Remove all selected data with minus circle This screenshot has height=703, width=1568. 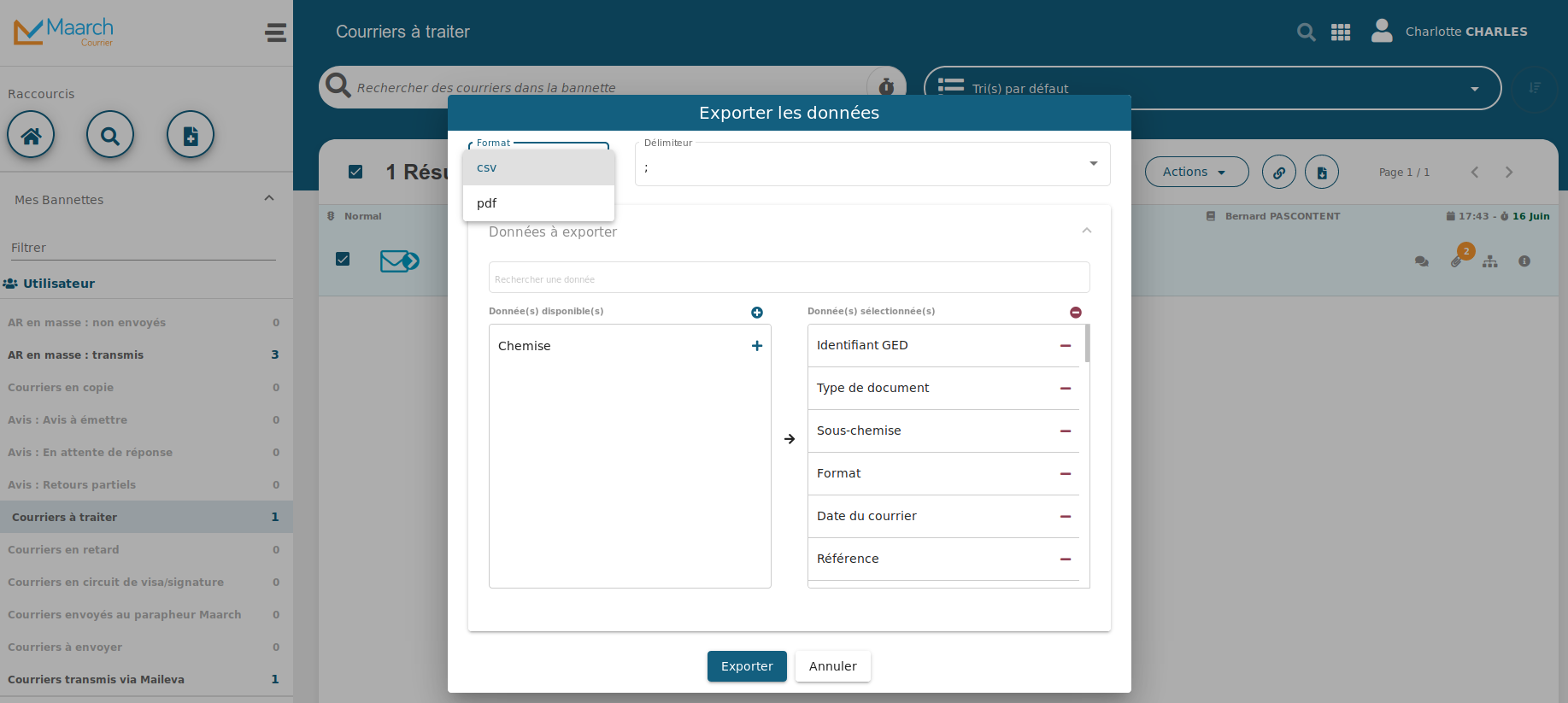point(1076,313)
